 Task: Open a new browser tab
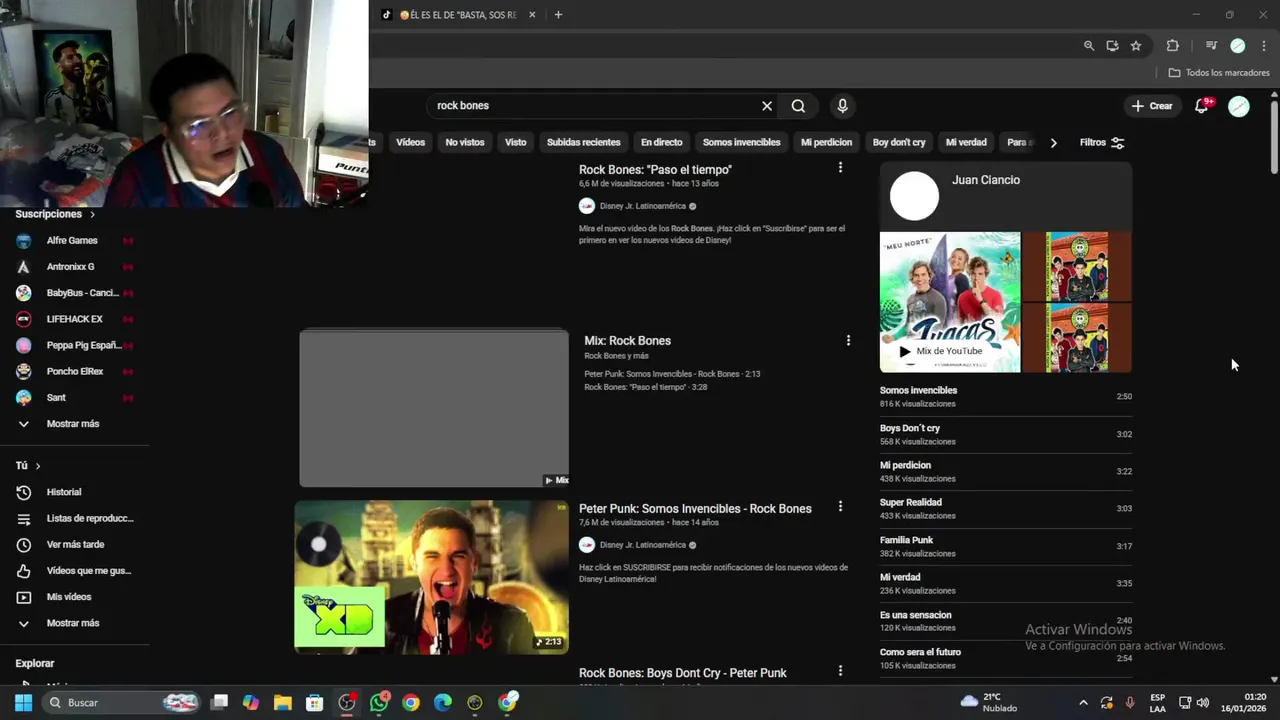tap(558, 15)
